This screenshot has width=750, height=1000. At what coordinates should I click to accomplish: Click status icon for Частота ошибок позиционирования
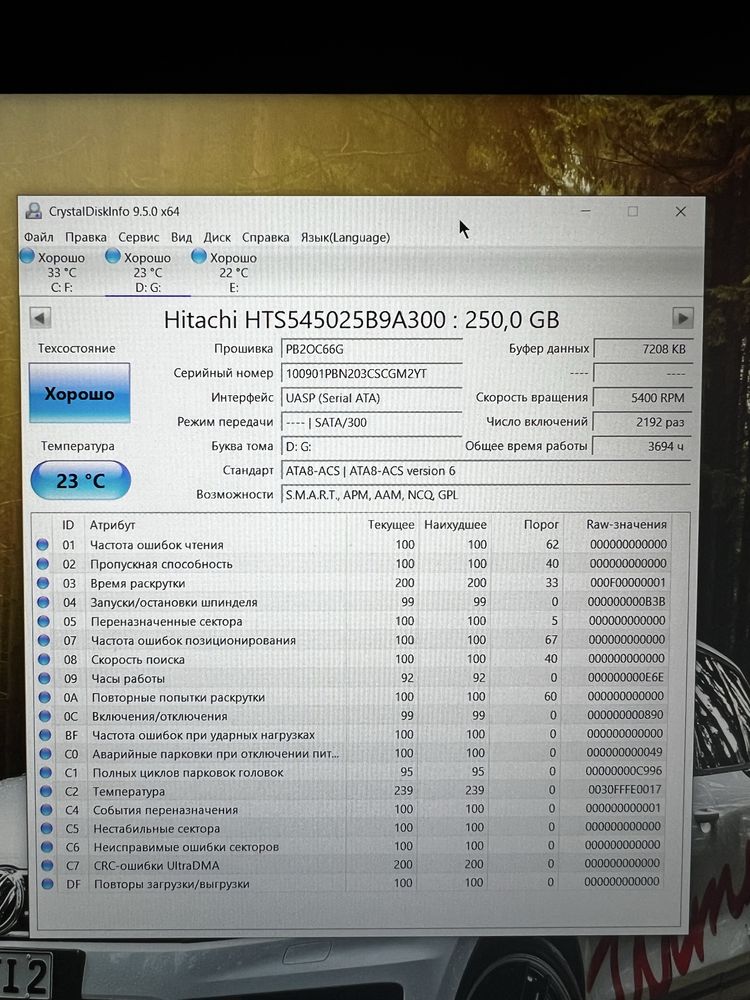43,640
